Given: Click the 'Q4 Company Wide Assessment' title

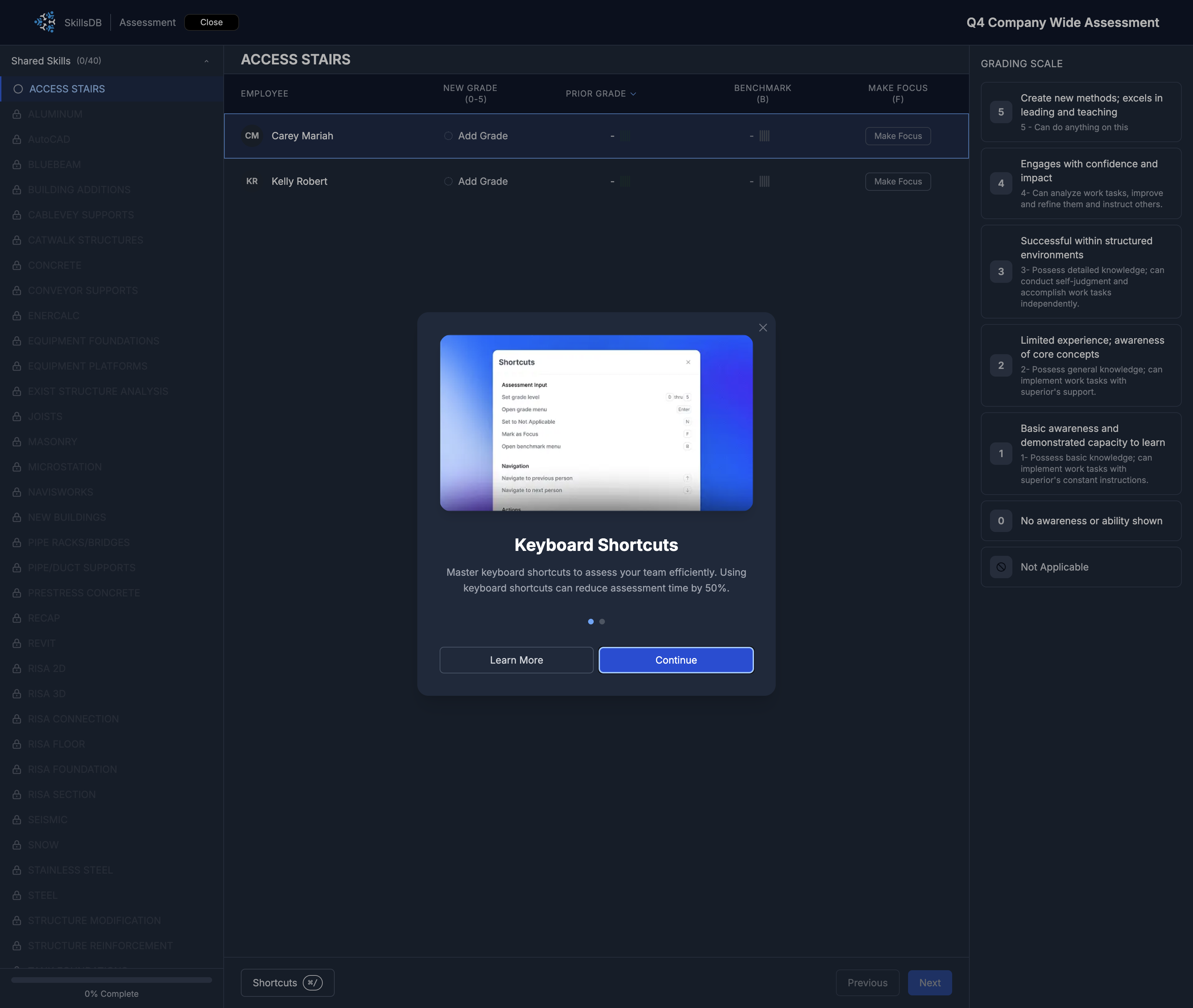Looking at the screenshot, I should click(1063, 22).
